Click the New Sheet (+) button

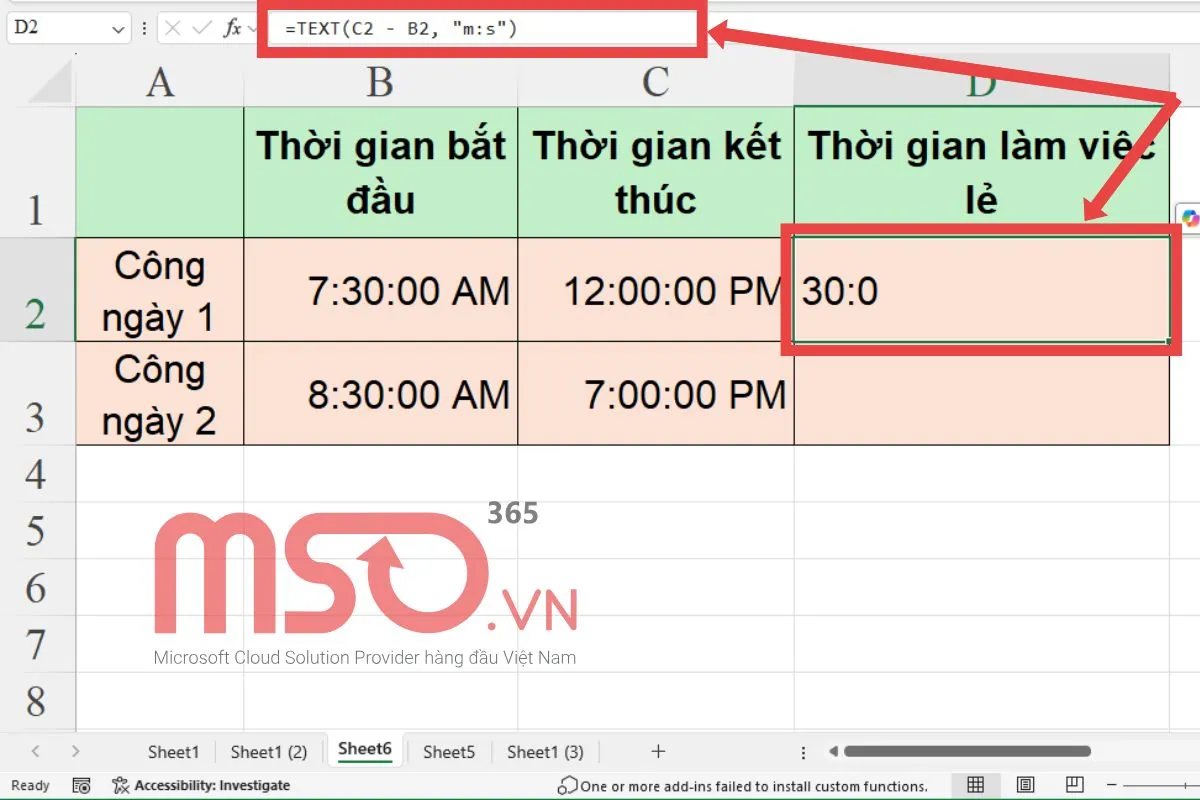click(x=657, y=751)
